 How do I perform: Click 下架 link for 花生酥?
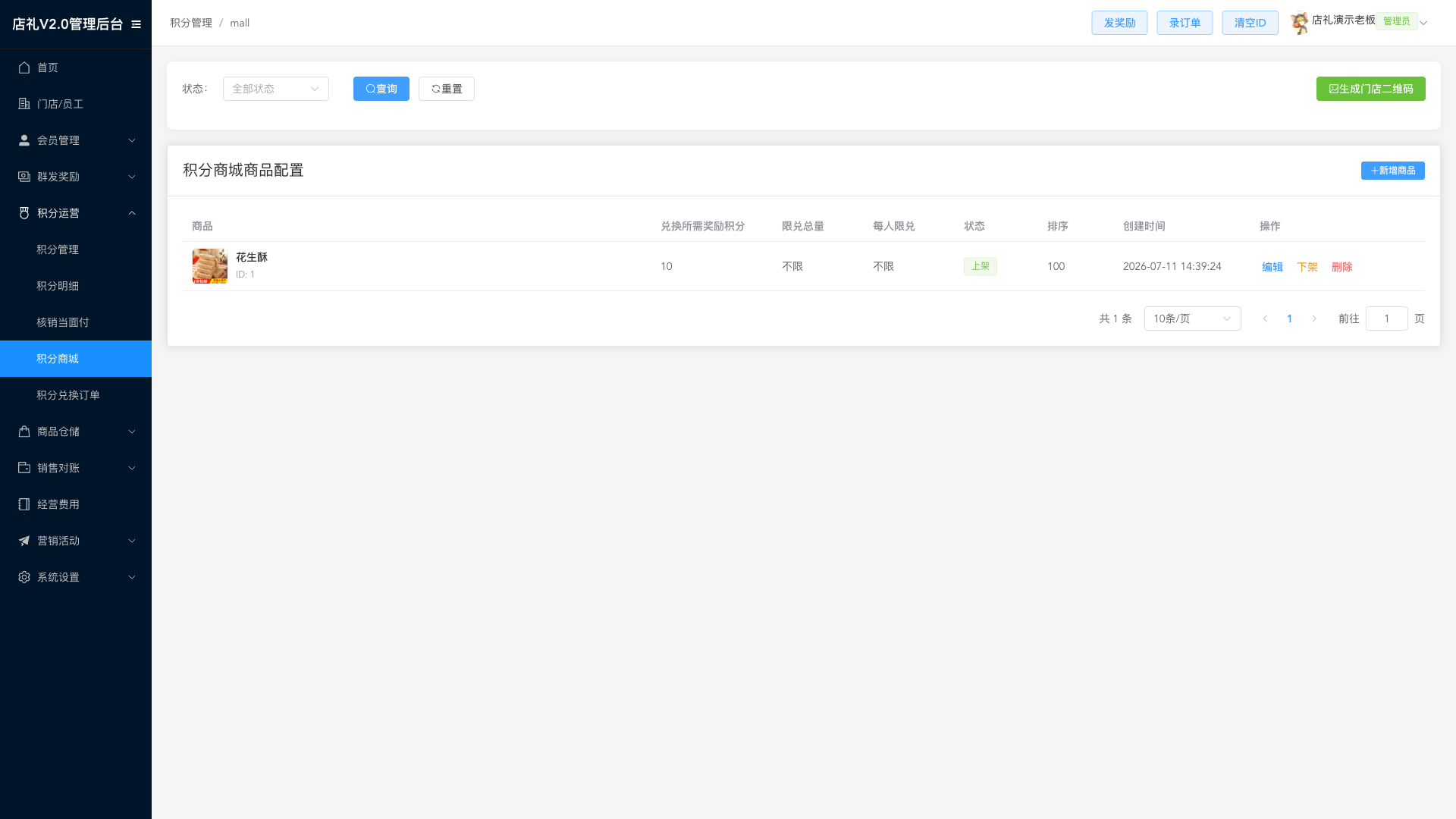pyautogui.click(x=1307, y=267)
